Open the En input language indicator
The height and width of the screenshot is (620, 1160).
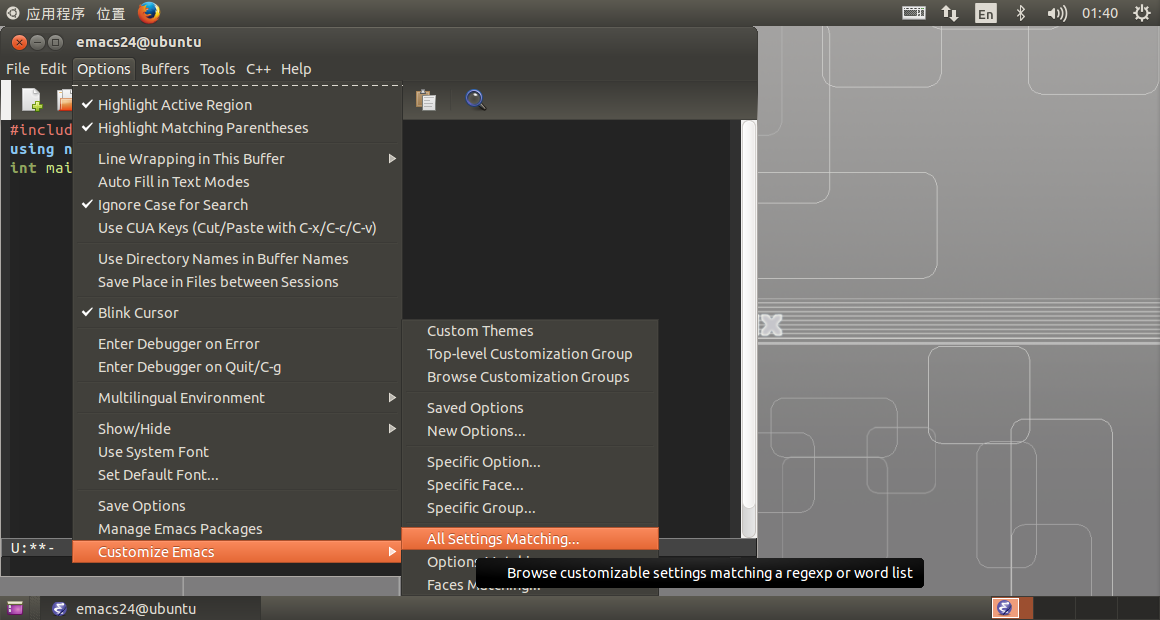(x=985, y=13)
